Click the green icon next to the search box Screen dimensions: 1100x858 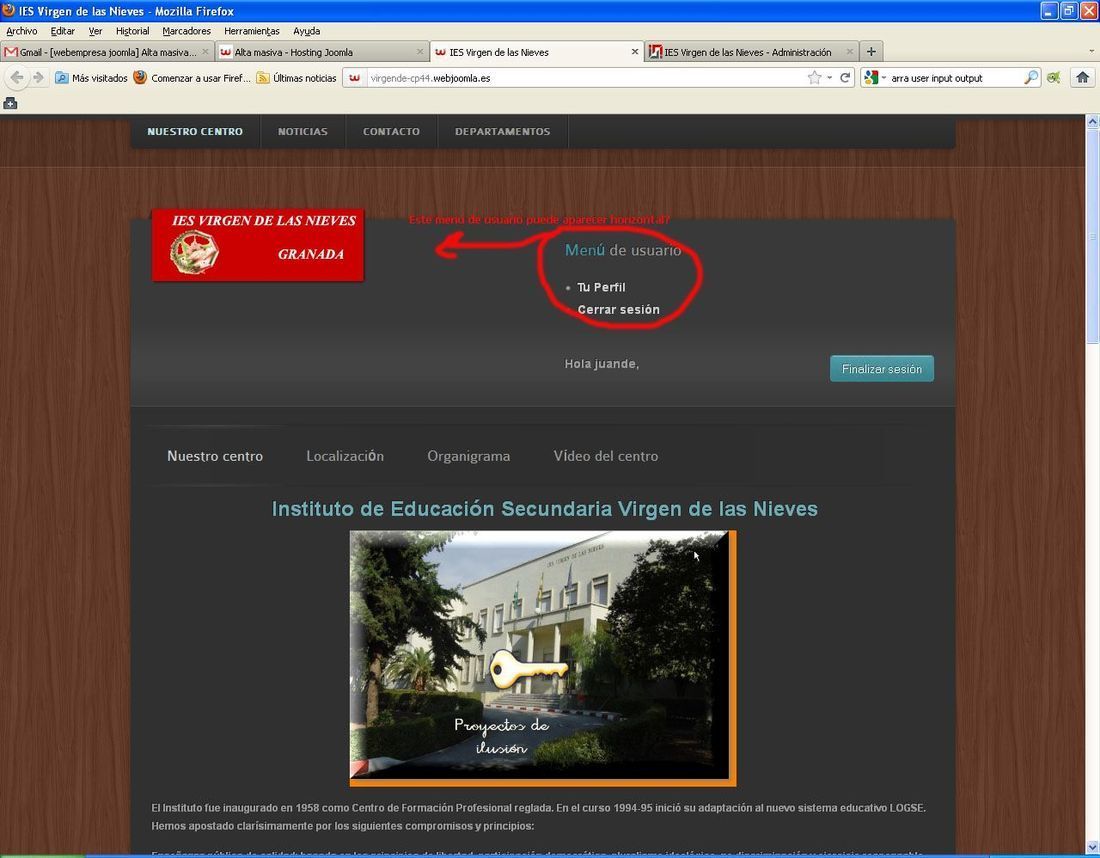[1054, 78]
